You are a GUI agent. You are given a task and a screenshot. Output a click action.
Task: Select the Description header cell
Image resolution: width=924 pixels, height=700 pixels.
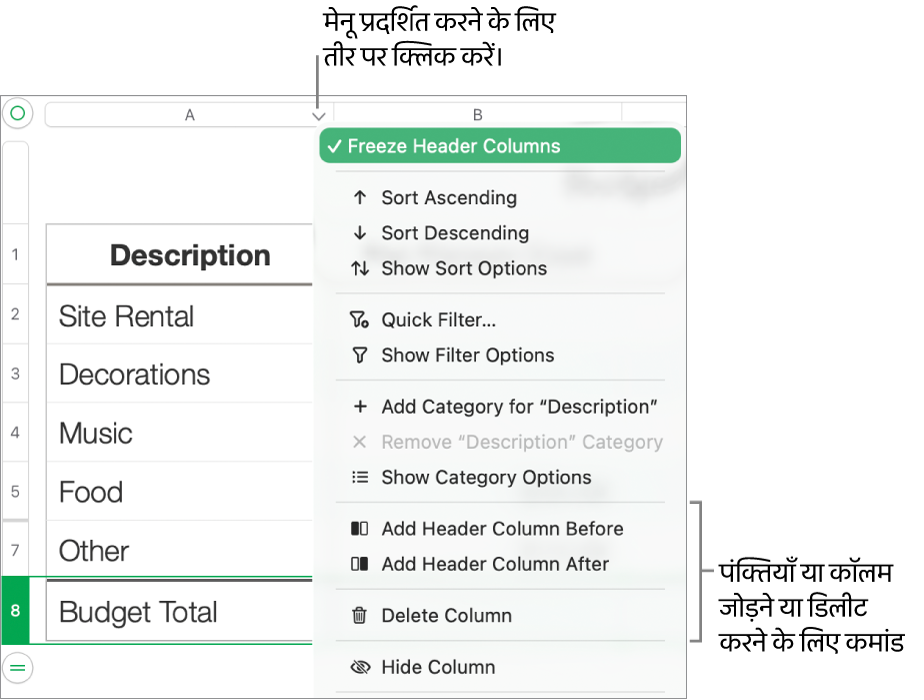(190, 255)
